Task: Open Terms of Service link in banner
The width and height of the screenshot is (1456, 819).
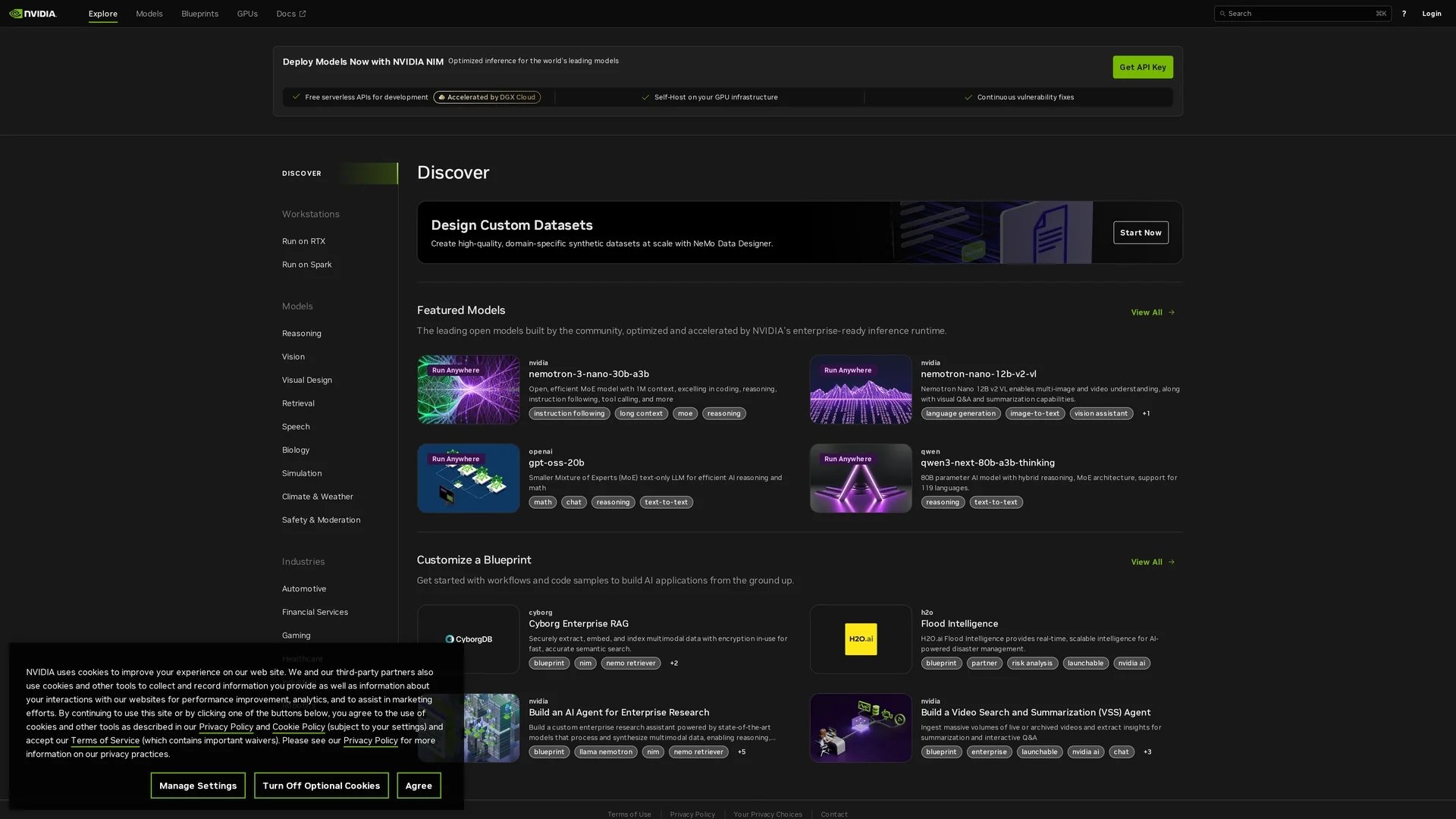Action: coord(105,740)
